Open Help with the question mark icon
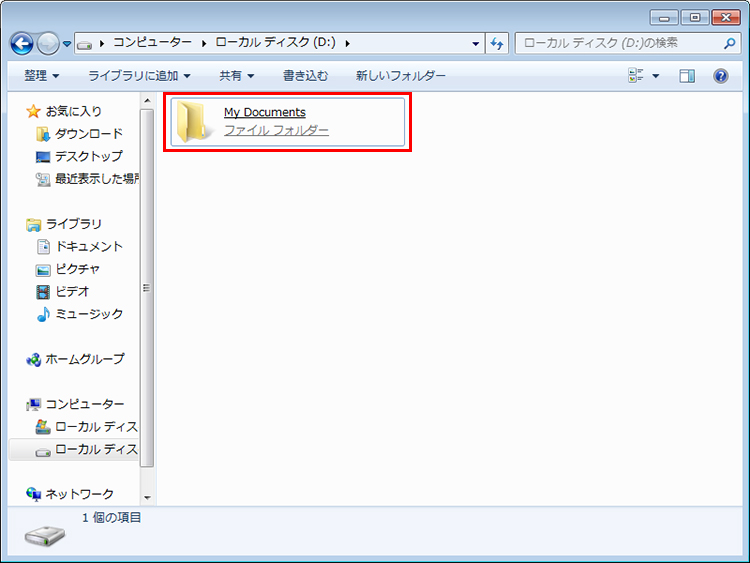This screenshot has width=750, height=563. [x=720, y=76]
